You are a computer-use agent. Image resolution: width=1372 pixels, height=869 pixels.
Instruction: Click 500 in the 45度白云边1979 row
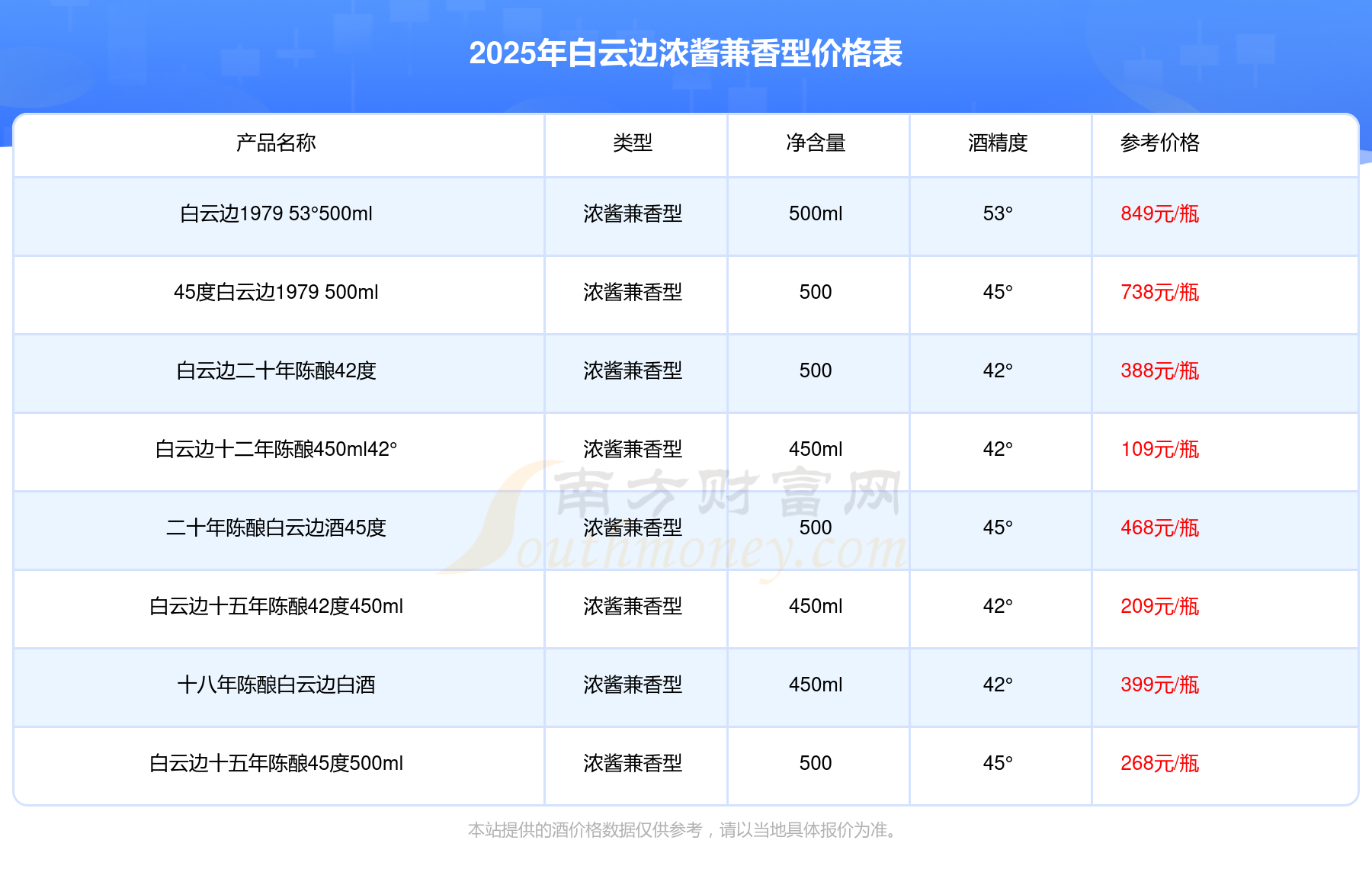coord(816,292)
